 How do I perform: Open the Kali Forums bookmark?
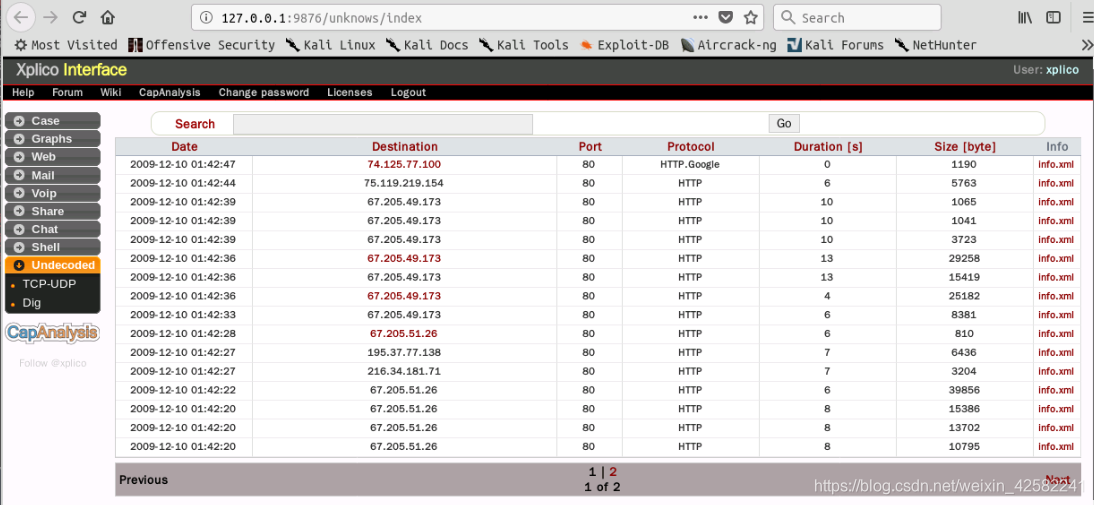click(x=835, y=45)
